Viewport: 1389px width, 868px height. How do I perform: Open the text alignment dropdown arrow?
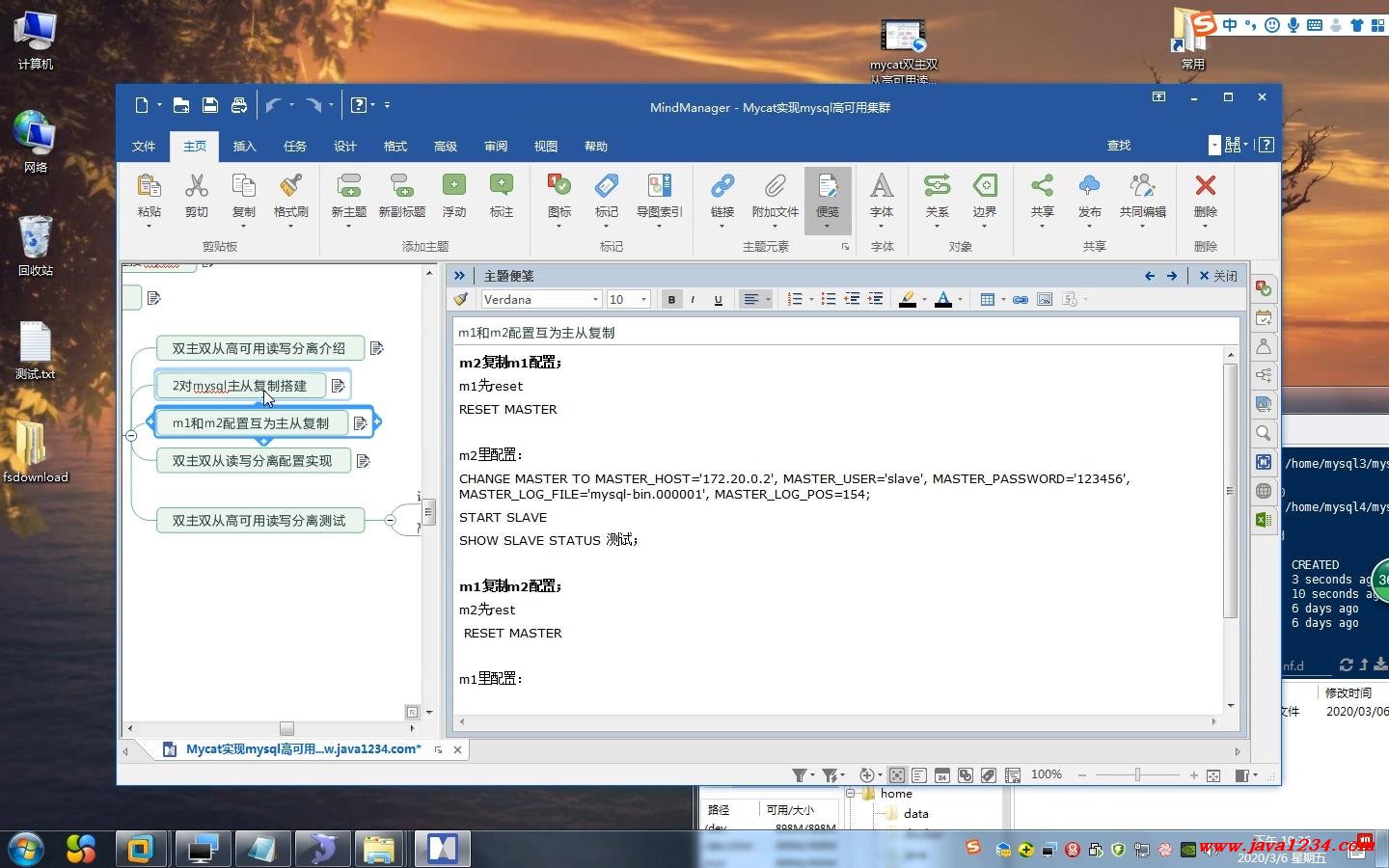(x=768, y=299)
